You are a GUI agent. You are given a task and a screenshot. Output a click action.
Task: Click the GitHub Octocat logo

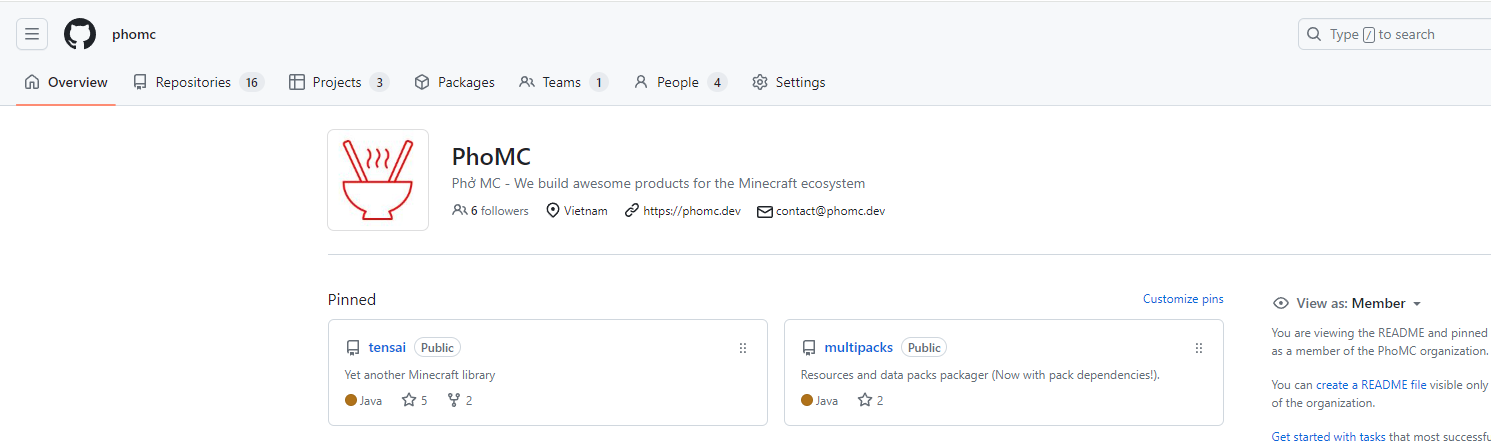point(80,34)
